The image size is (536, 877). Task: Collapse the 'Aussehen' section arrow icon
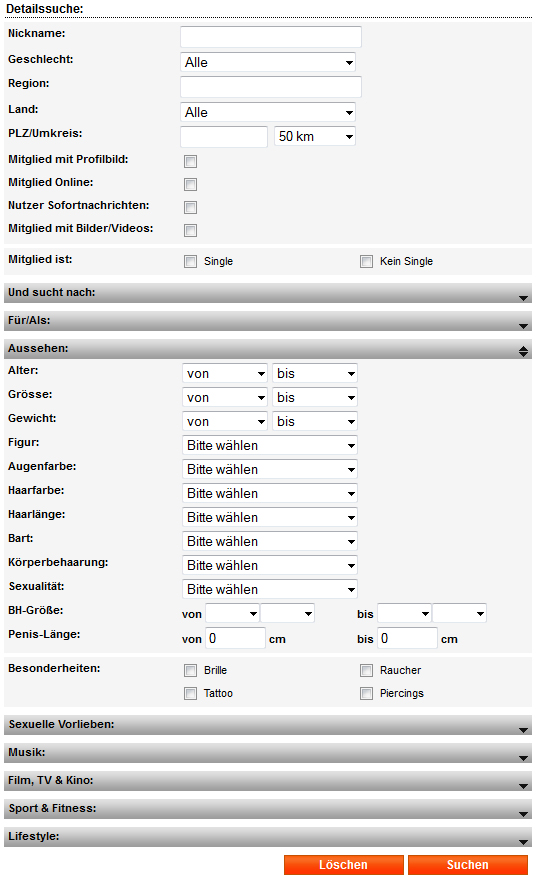tap(523, 351)
